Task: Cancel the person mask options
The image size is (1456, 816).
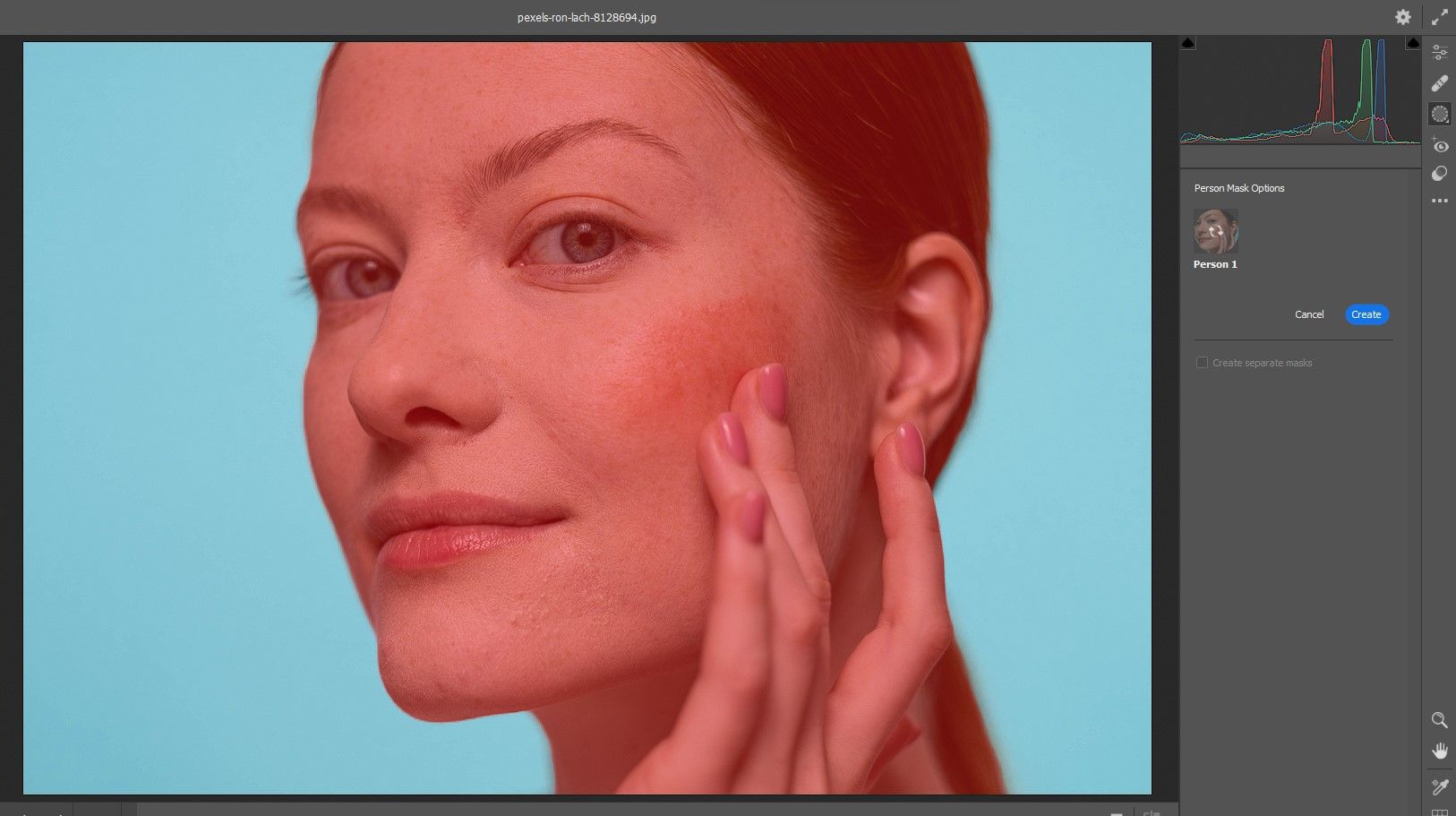Action: (1309, 314)
